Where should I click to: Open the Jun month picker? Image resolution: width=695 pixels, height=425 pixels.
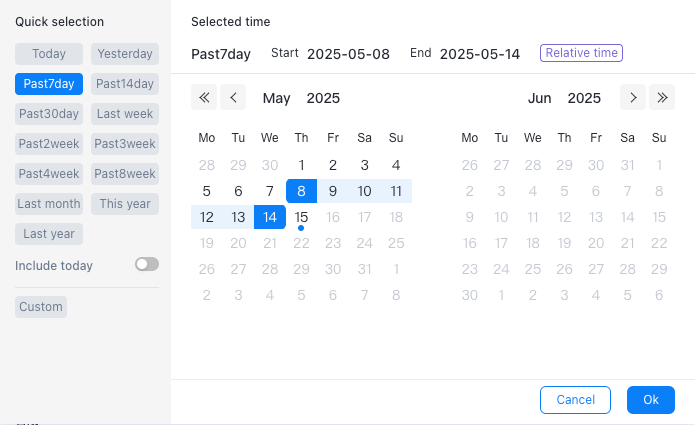tap(539, 98)
